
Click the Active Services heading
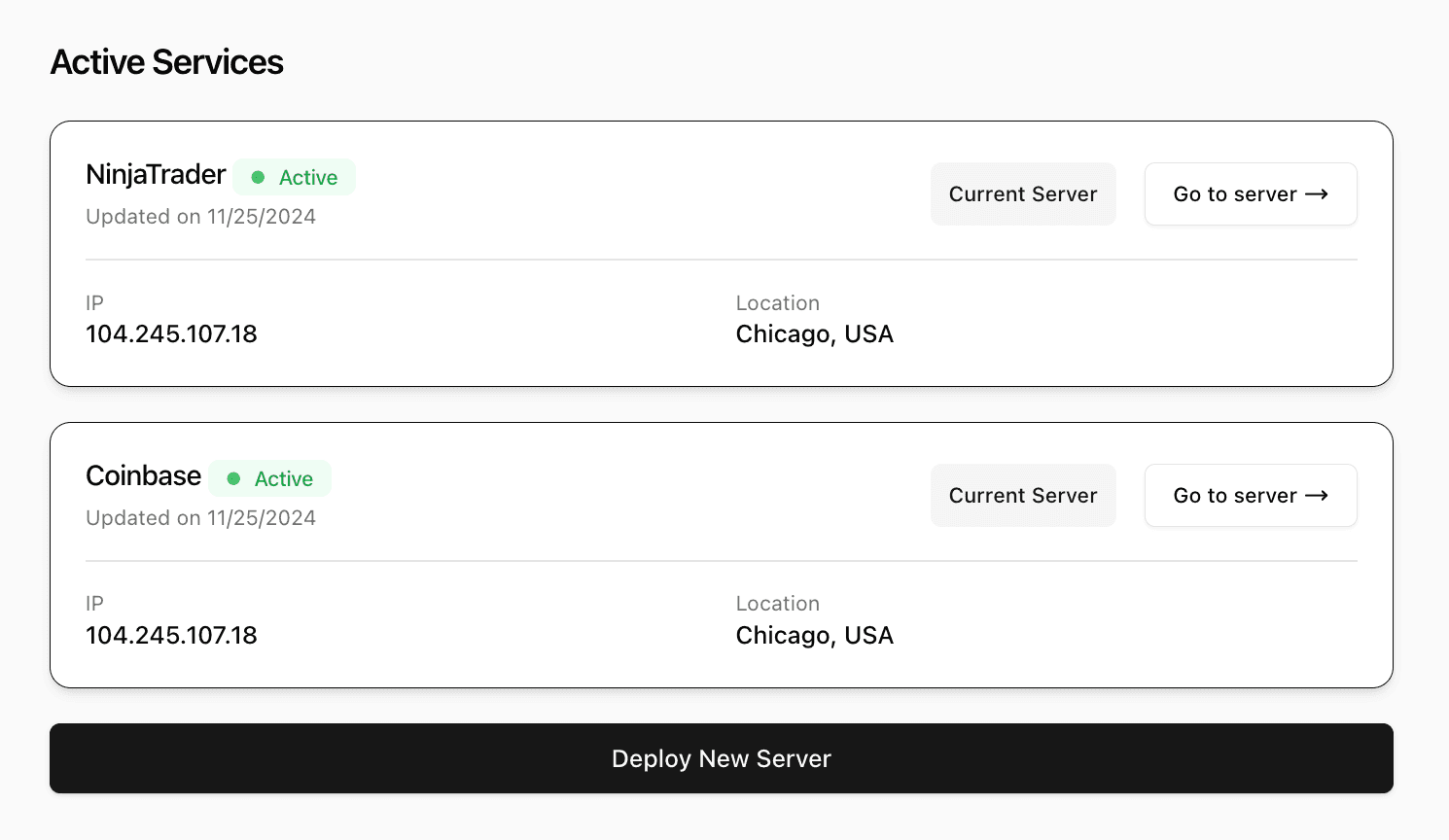point(167,62)
